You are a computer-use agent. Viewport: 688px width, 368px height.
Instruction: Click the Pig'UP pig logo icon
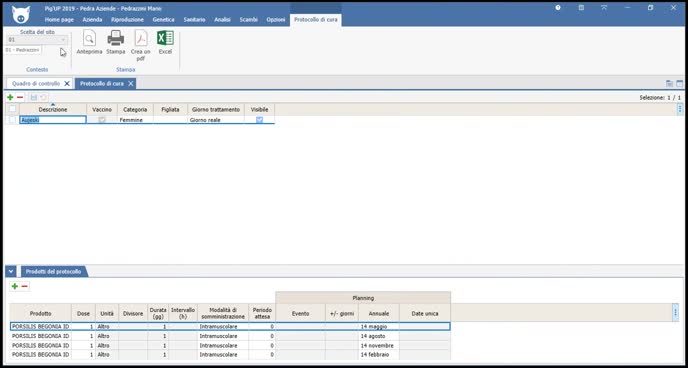point(21,14)
